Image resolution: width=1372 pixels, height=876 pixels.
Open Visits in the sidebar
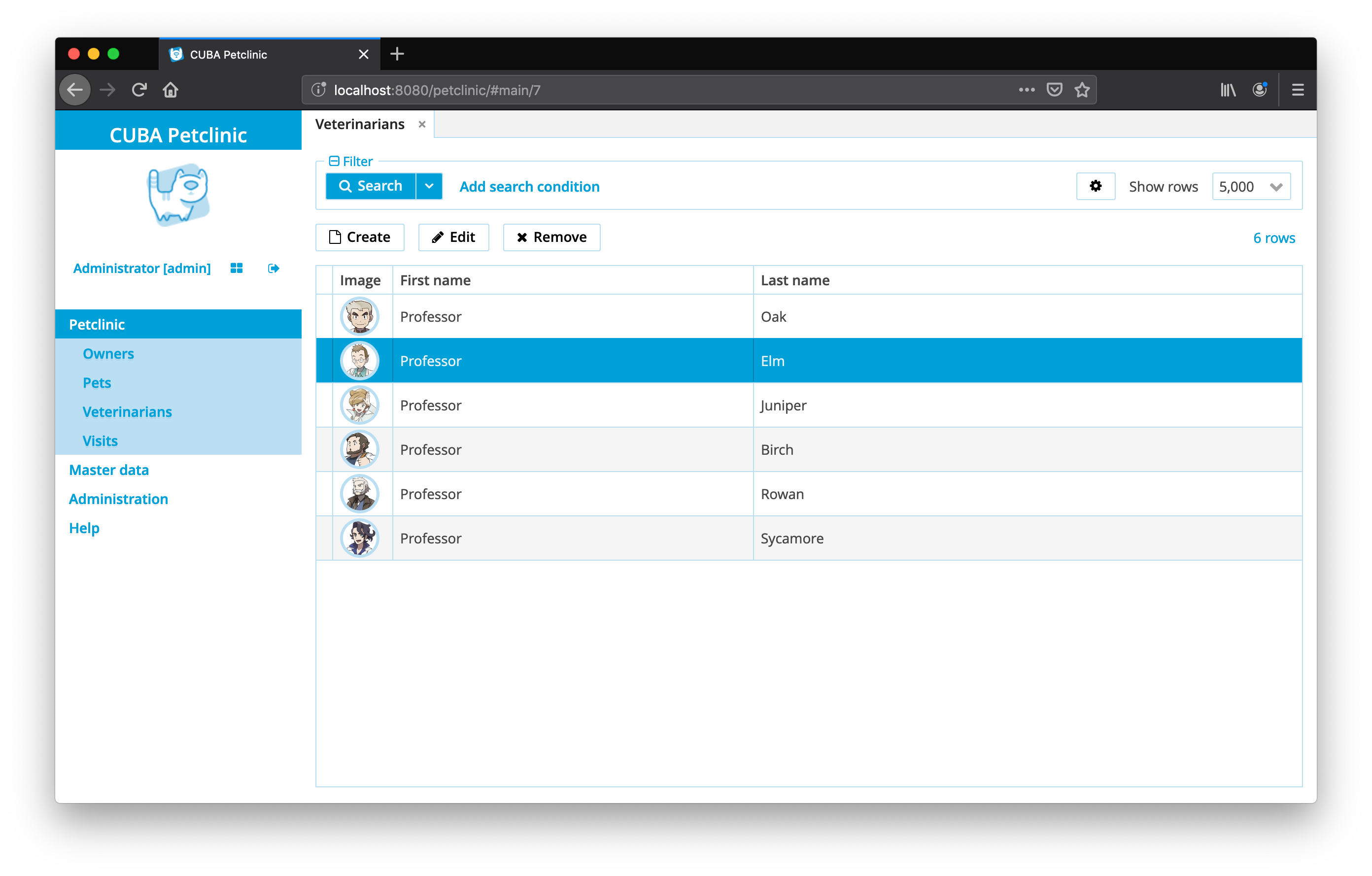pyautogui.click(x=100, y=441)
